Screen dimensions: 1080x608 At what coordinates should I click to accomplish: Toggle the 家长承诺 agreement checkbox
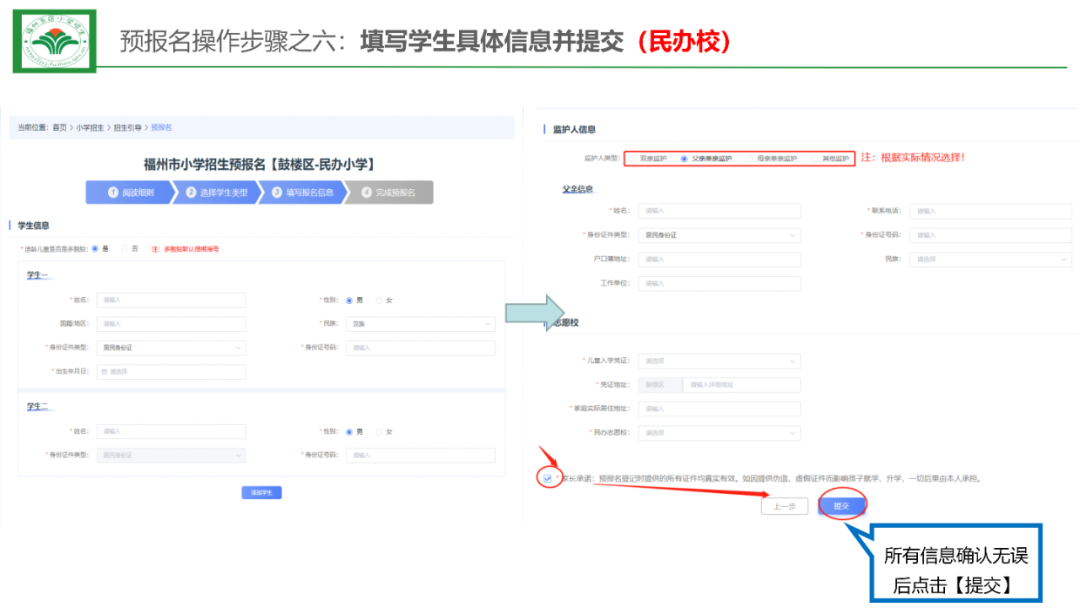pos(547,478)
